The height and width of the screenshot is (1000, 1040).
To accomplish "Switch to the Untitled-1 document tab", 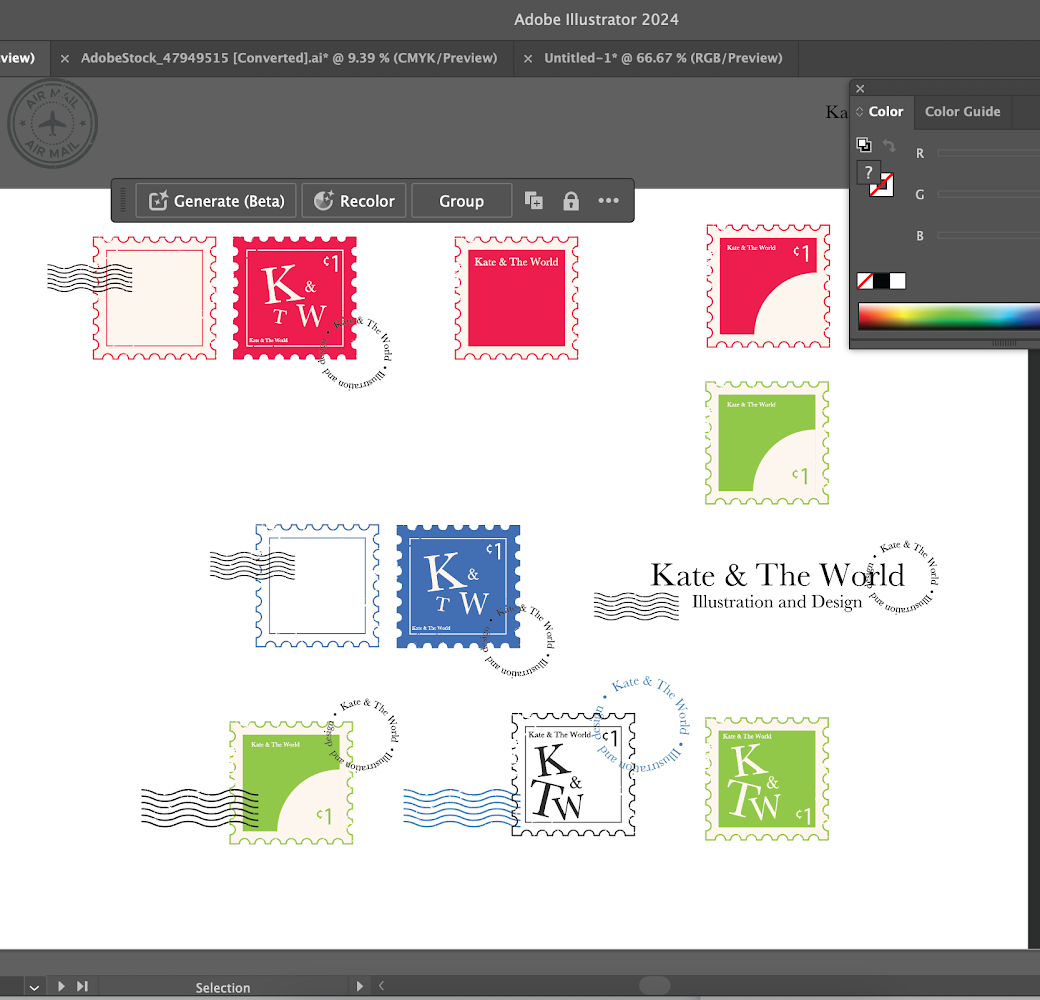I will click(663, 58).
